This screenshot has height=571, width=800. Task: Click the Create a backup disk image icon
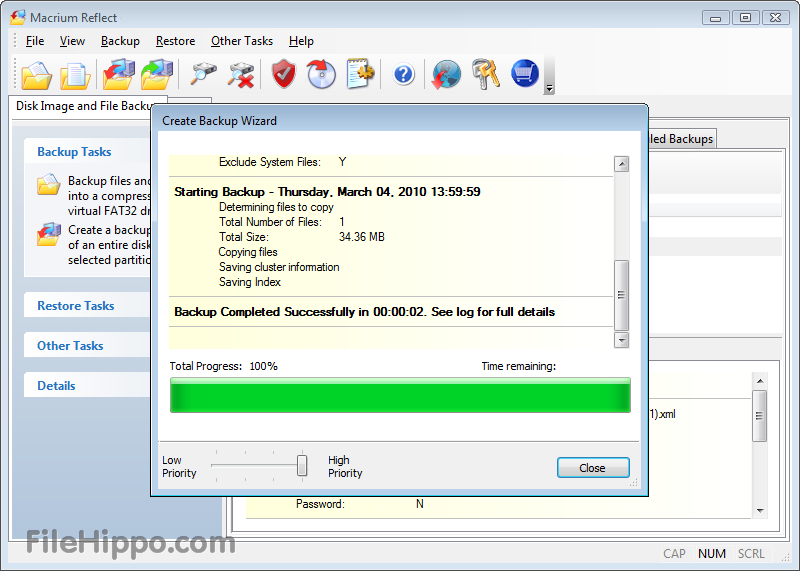pyautogui.click(x=49, y=234)
